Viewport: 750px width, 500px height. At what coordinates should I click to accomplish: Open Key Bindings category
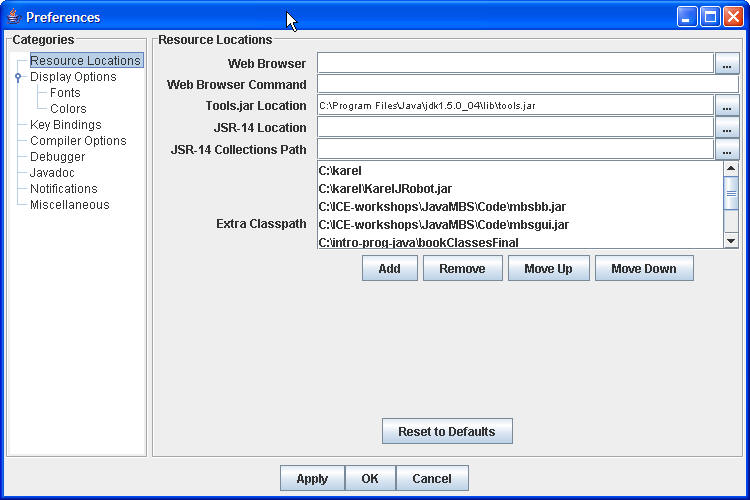[66, 125]
